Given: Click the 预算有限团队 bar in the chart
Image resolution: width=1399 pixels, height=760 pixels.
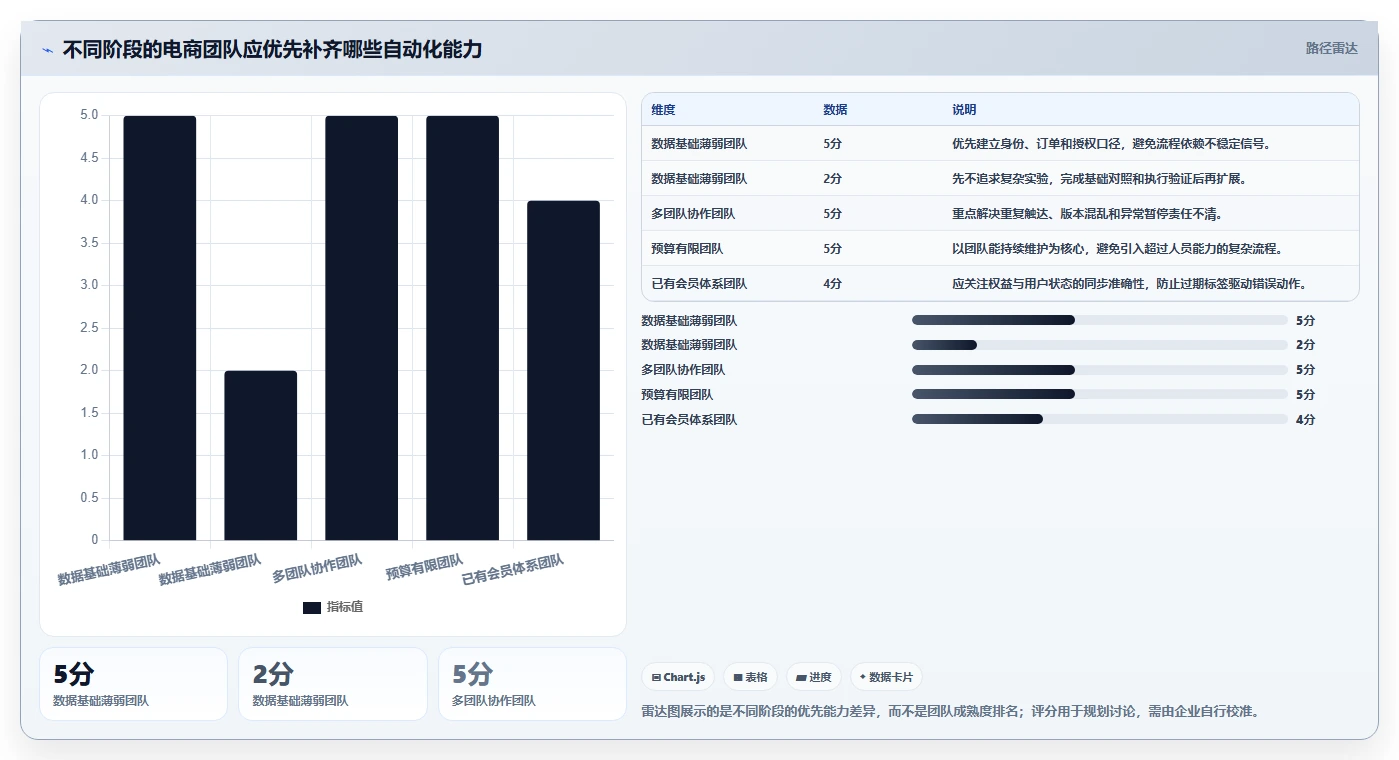Looking at the screenshot, I should pos(462,328).
